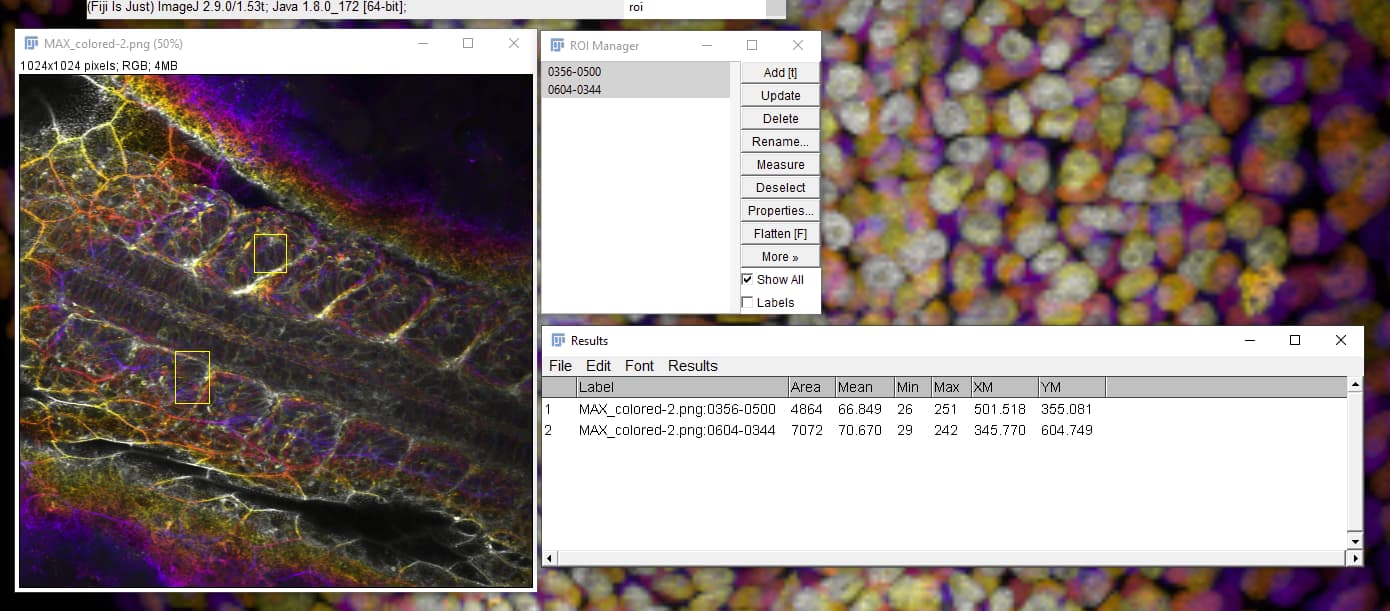This screenshot has height=611, width=1390.
Task: Select ROI 0604-0344 in the list
Action: [x=576, y=89]
